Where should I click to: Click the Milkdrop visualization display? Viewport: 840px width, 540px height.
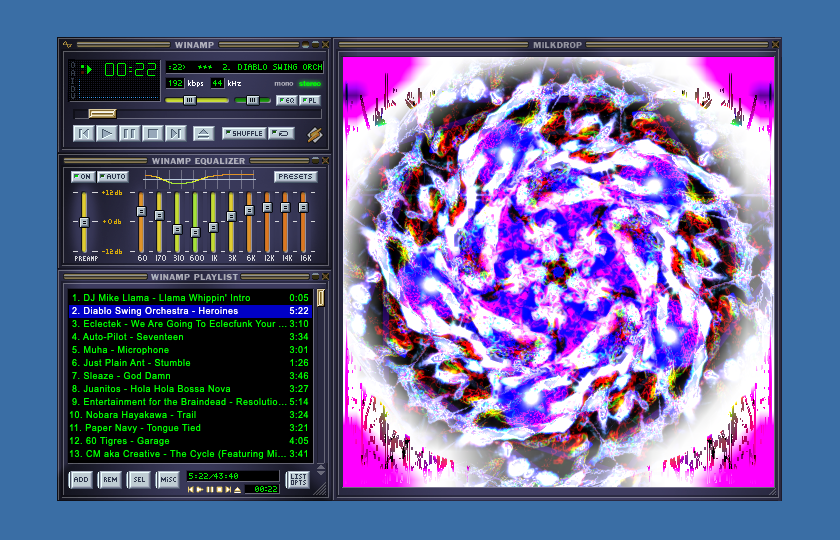(558, 272)
